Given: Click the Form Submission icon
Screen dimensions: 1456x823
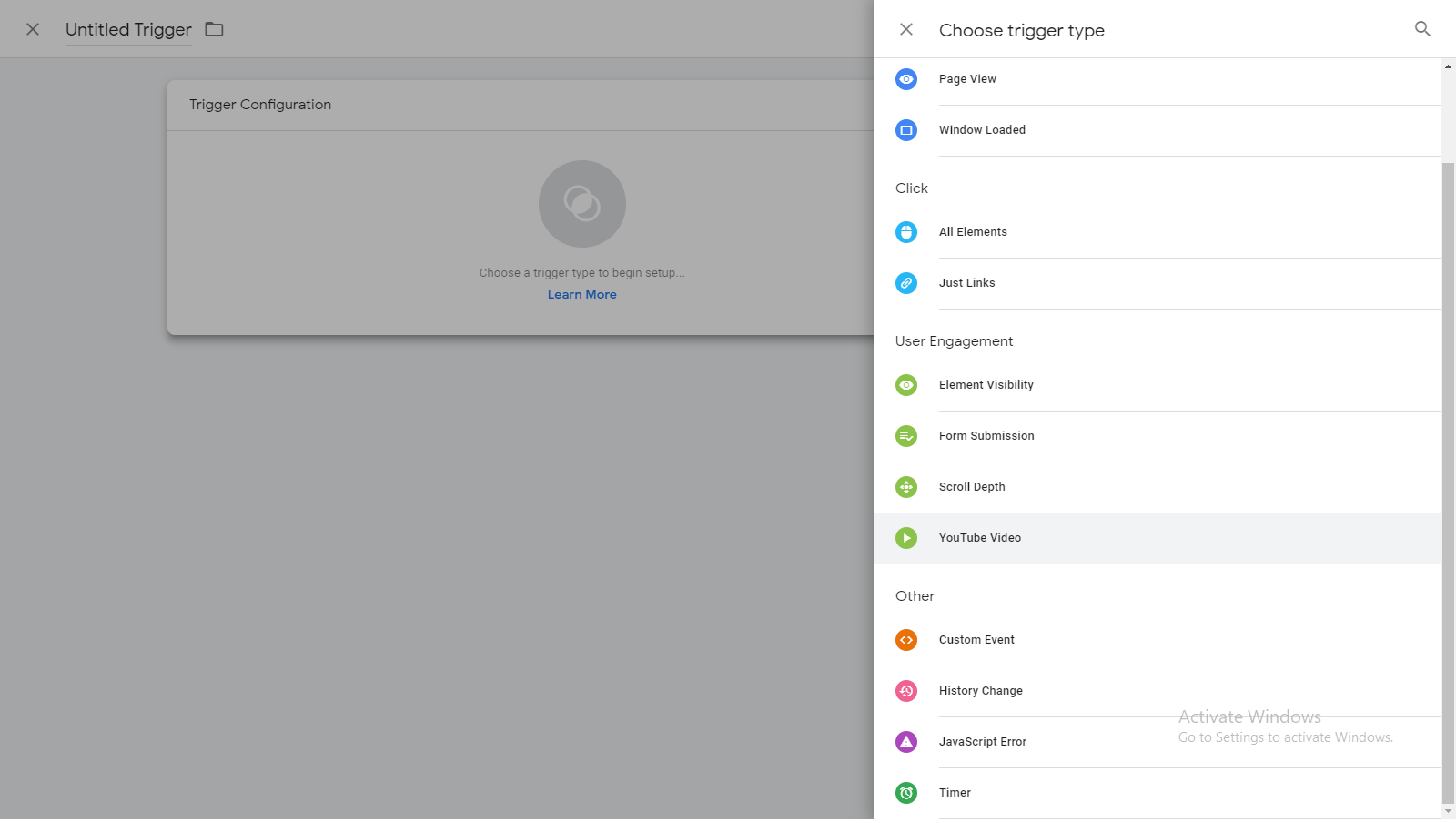Looking at the screenshot, I should (906, 436).
